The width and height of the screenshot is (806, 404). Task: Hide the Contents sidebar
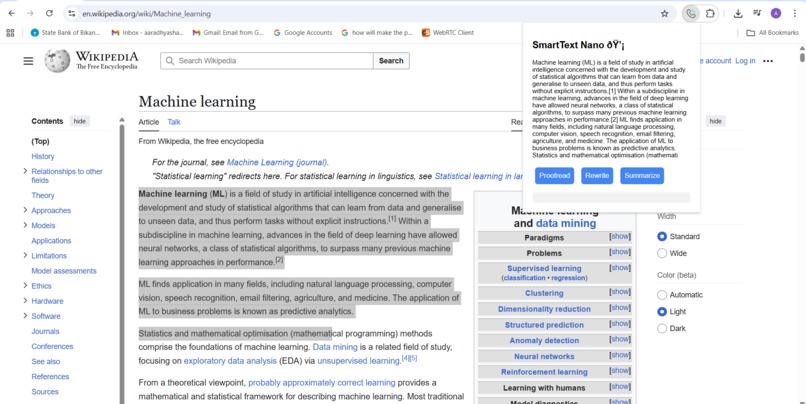(80, 121)
